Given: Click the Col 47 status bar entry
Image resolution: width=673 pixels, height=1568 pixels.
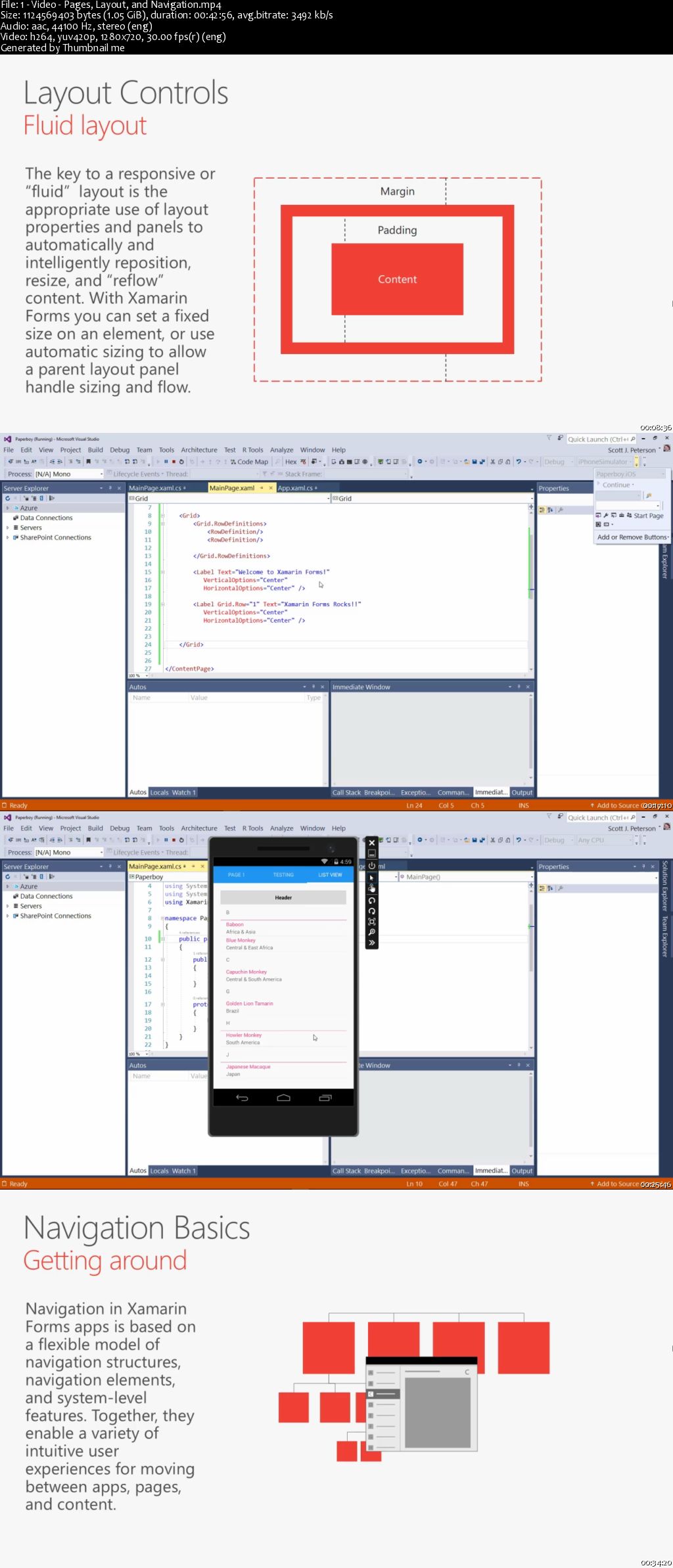Looking at the screenshot, I should (448, 1184).
